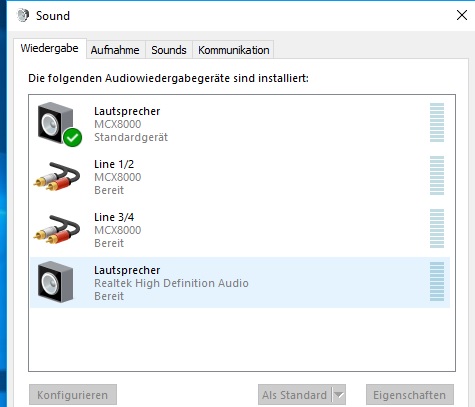Switch to the Kommunikation tab
The height and width of the screenshot is (407, 475).
click(x=234, y=50)
